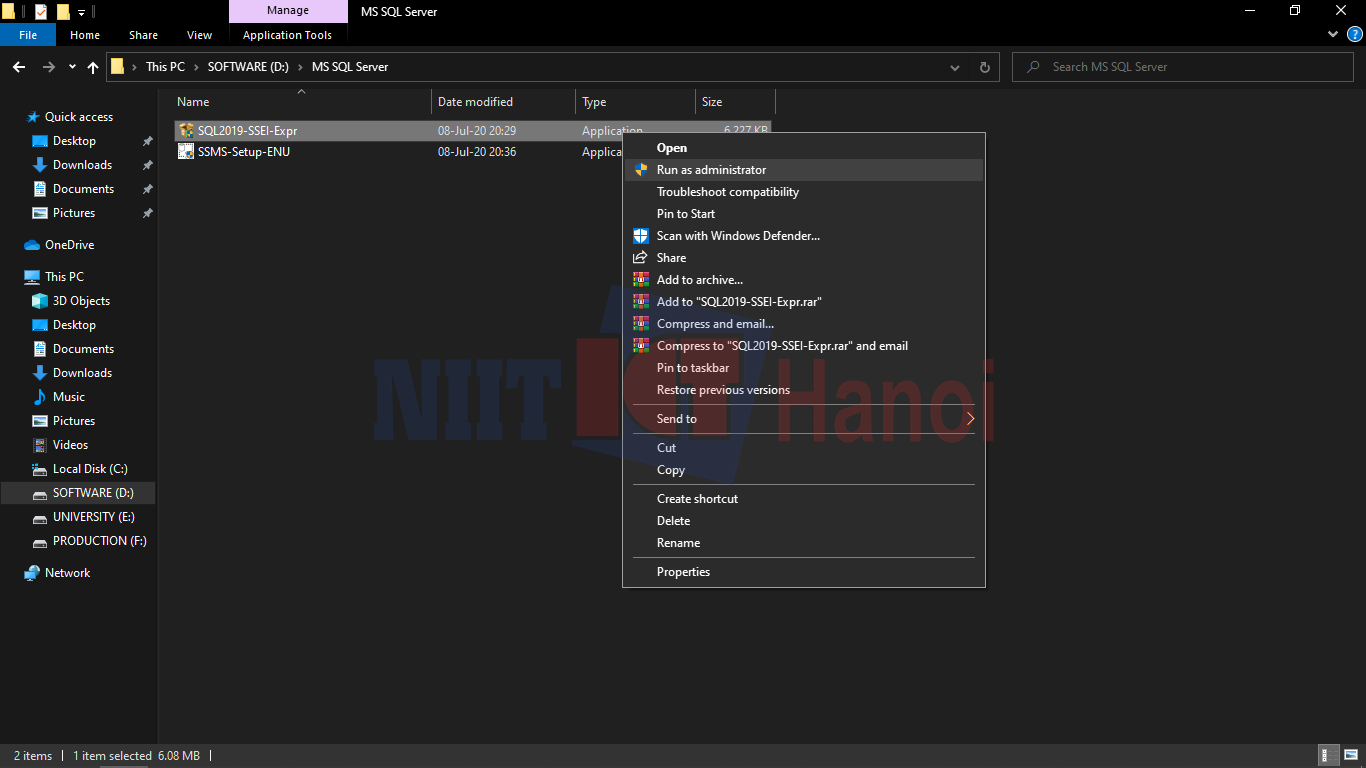Click the Share arrow icon in context menu
Screen dimensions: 1366x768
click(x=640, y=257)
